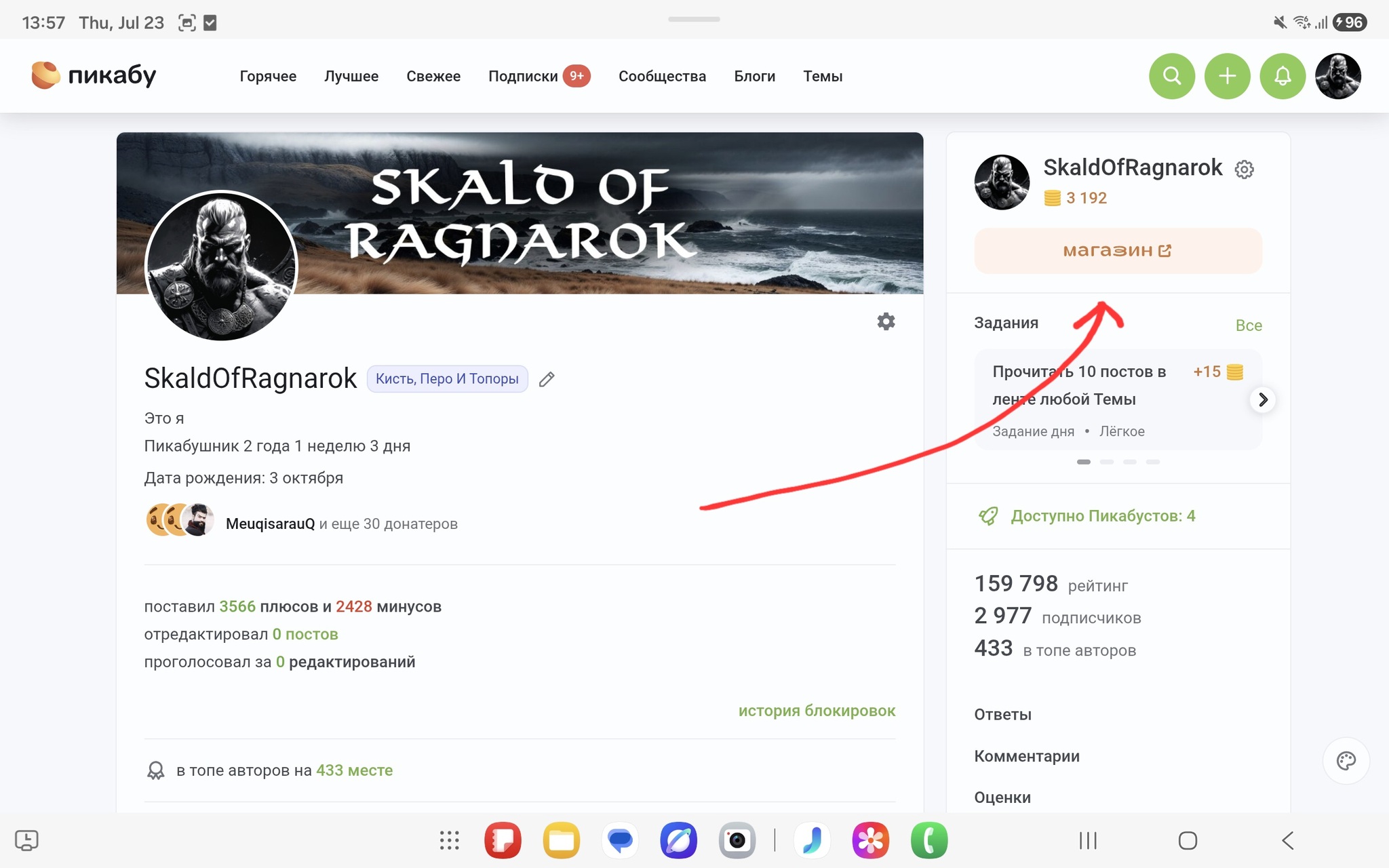Click the donors avatar group
The image size is (1389, 868).
[x=180, y=520]
